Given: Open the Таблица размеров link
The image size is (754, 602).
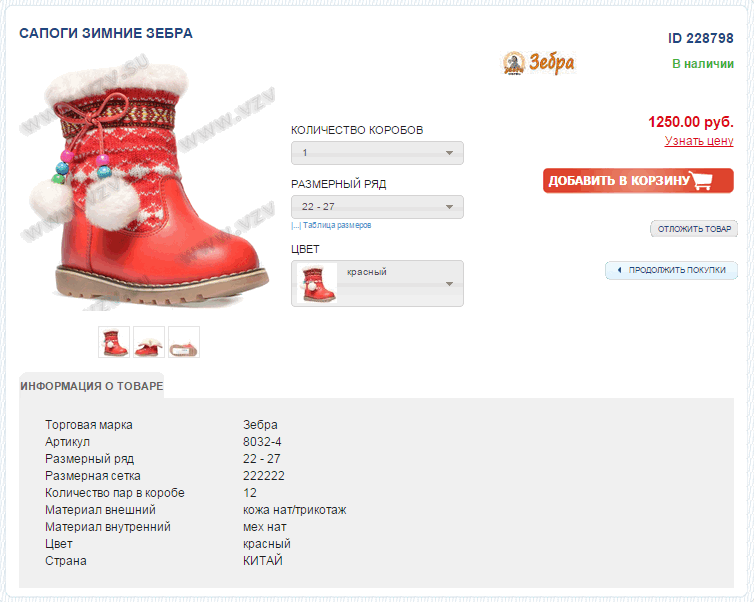Looking at the screenshot, I should coord(337,225).
